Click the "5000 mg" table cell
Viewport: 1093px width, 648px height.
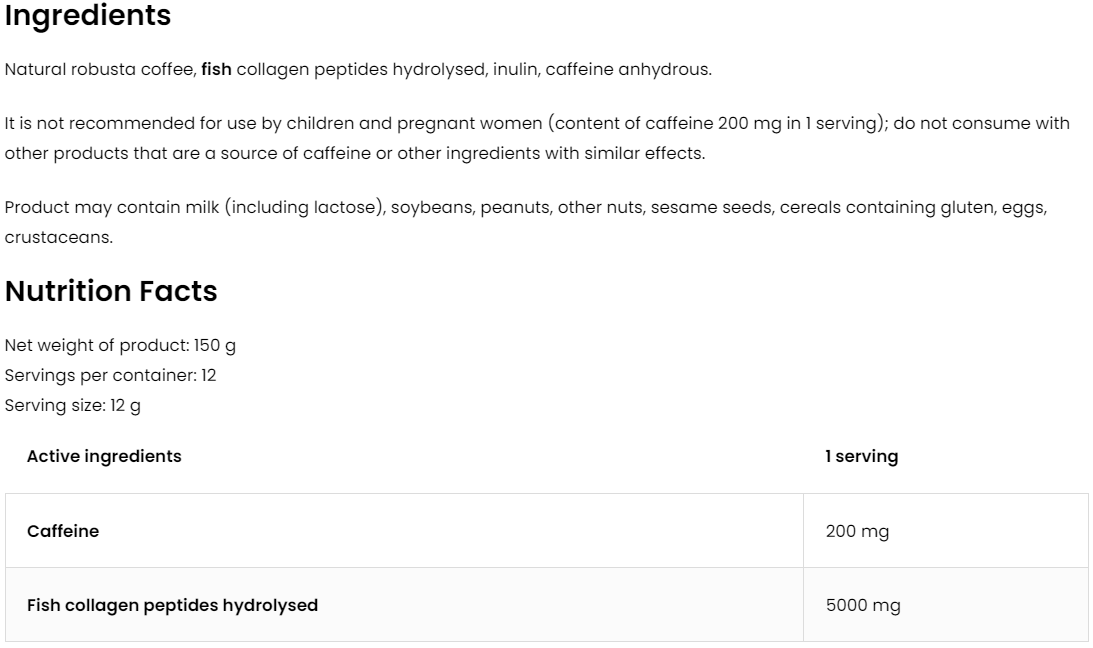click(862, 605)
